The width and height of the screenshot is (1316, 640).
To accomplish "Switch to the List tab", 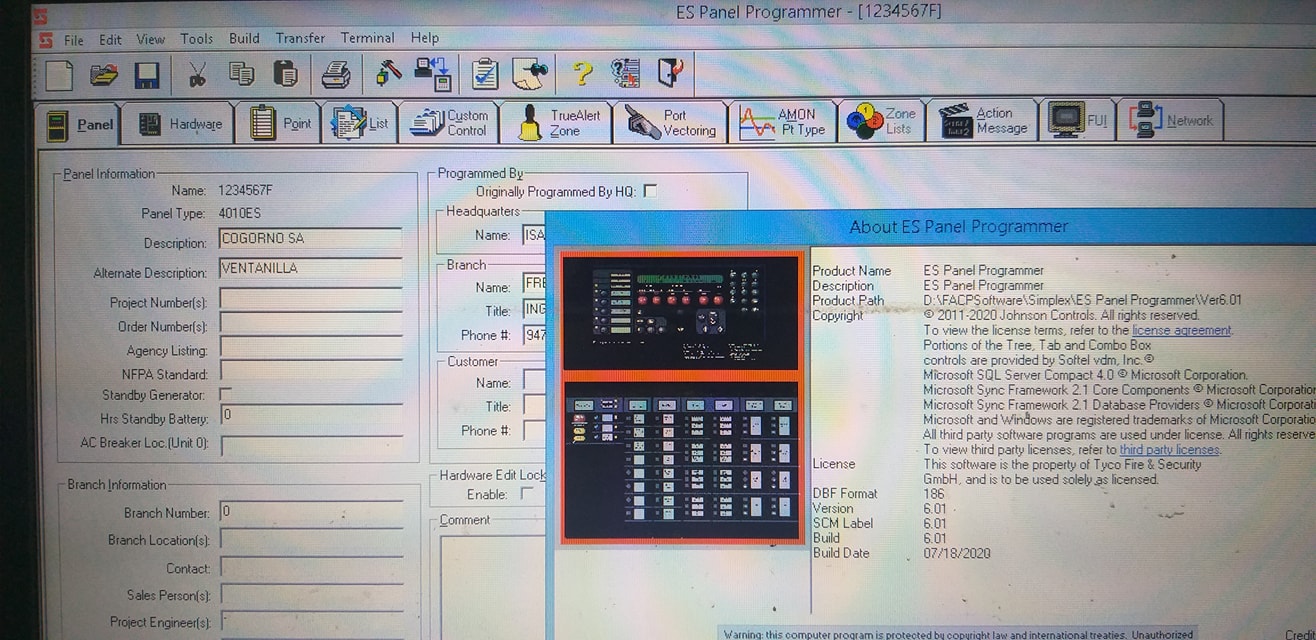I will [359, 123].
